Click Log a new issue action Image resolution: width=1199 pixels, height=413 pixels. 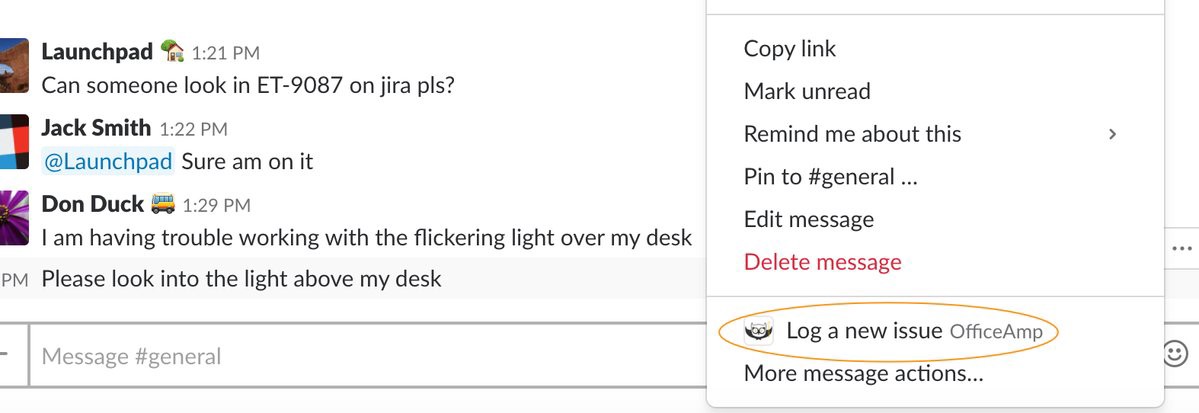pyautogui.click(x=864, y=331)
